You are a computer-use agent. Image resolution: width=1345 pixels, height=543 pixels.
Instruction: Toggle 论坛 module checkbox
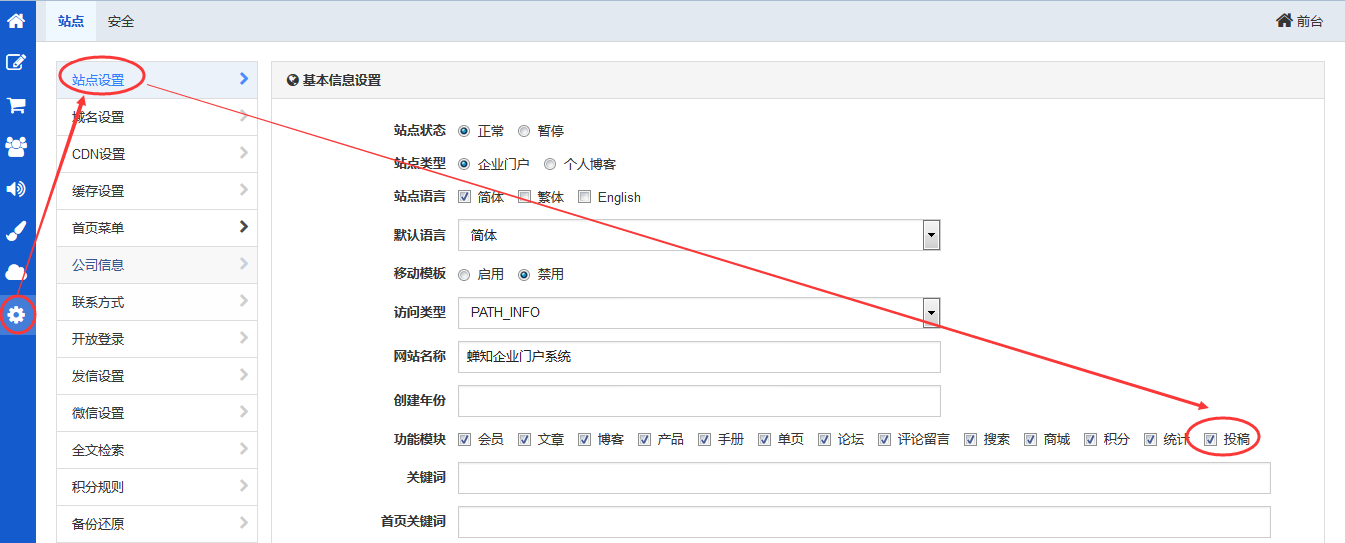pyautogui.click(x=824, y=439)
